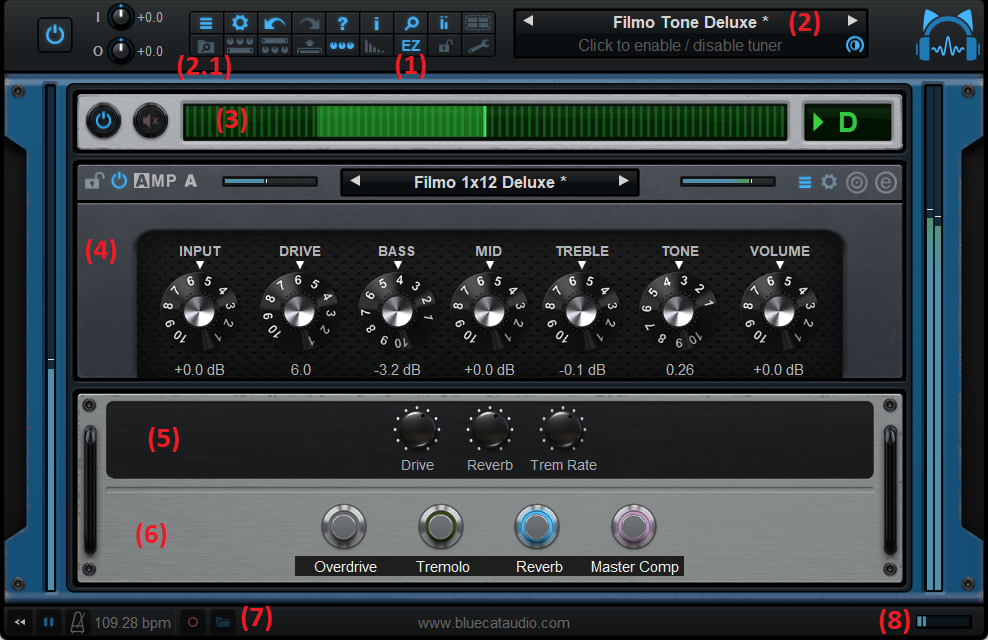This screenshot has width=988, height=640.
Task: Click the tuner note D display
Action: 847,122
